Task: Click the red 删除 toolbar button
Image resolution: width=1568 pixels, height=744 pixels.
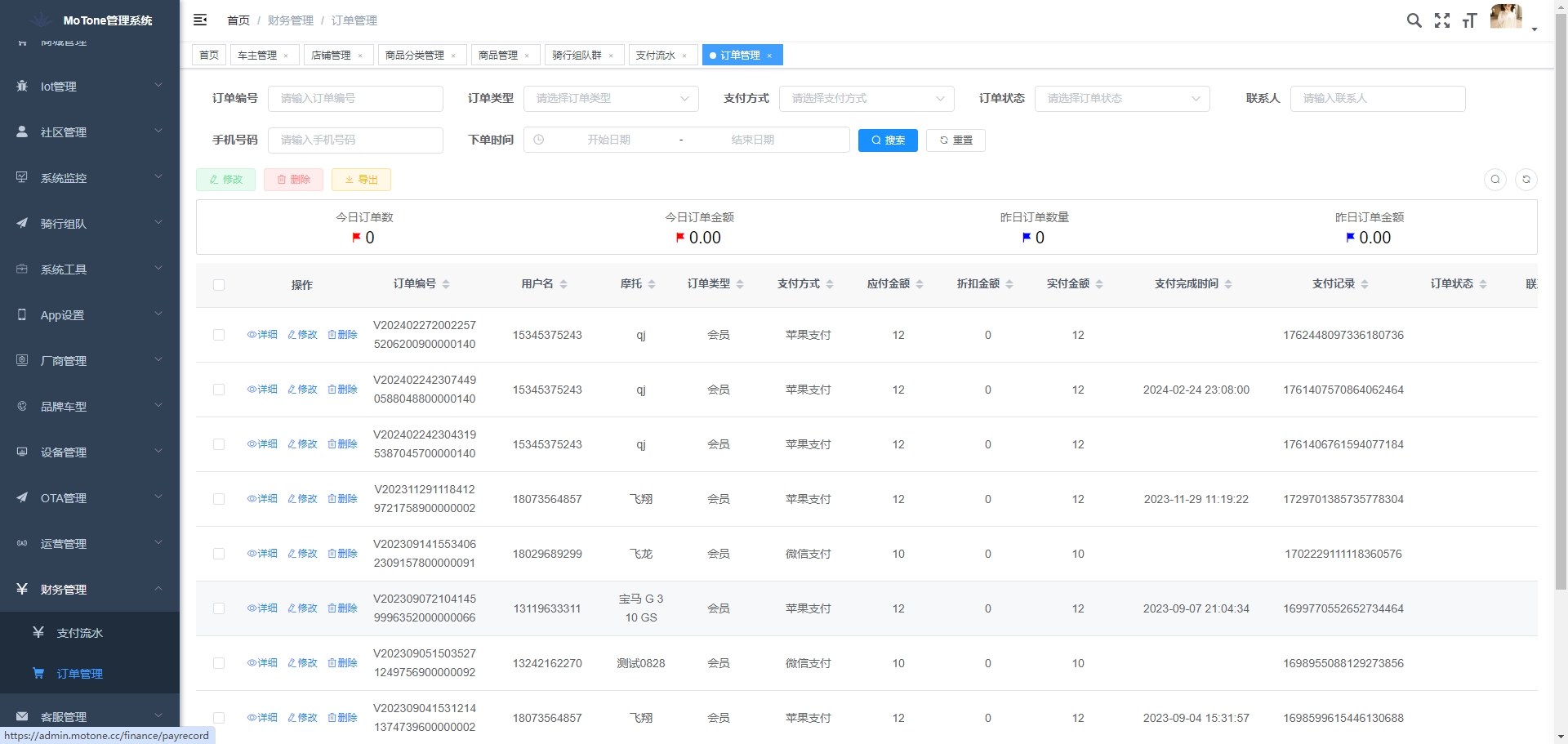Action: pos(293,180)
